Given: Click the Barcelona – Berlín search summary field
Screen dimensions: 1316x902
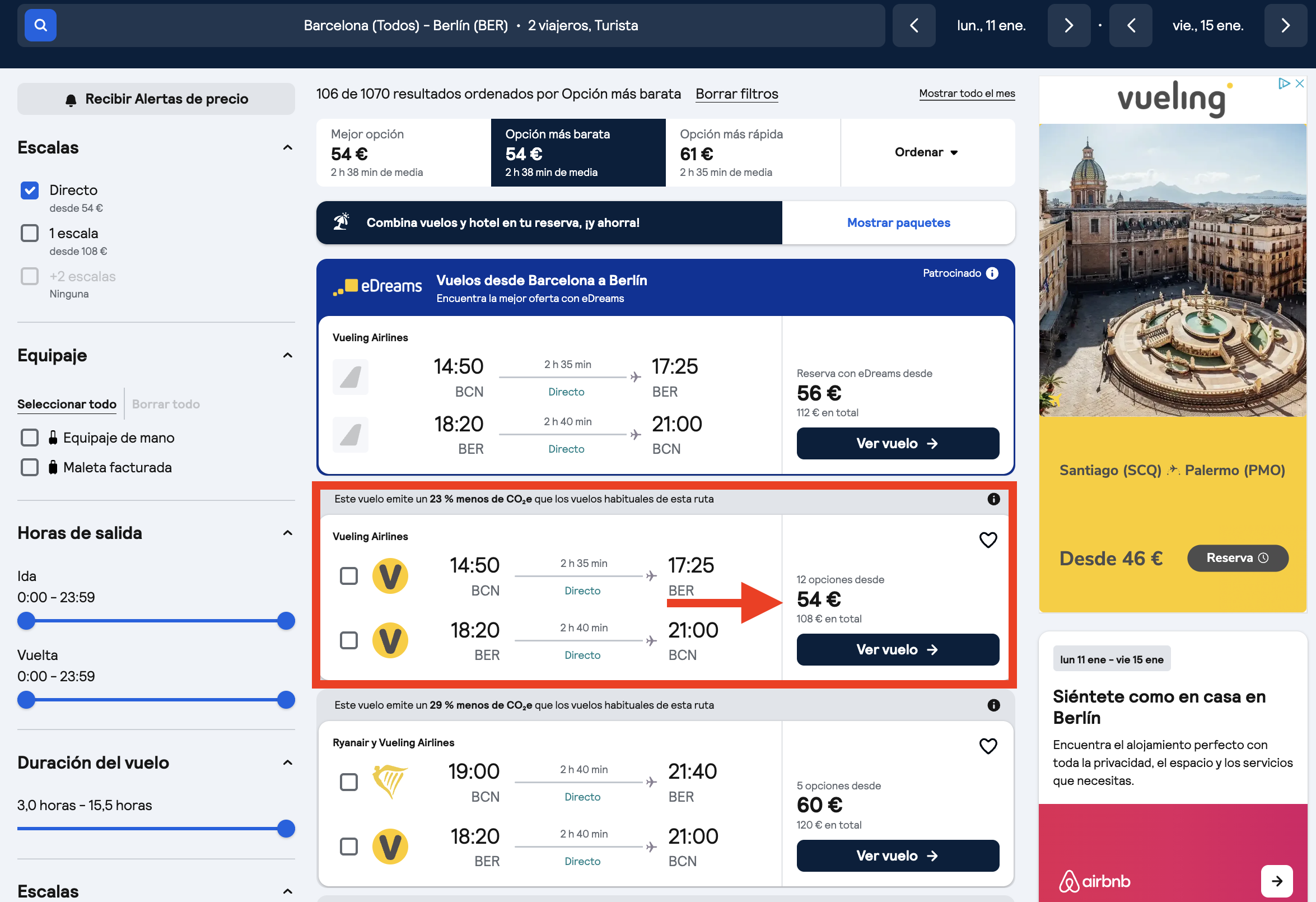Looking at the screenshot, I should (451, 26).
